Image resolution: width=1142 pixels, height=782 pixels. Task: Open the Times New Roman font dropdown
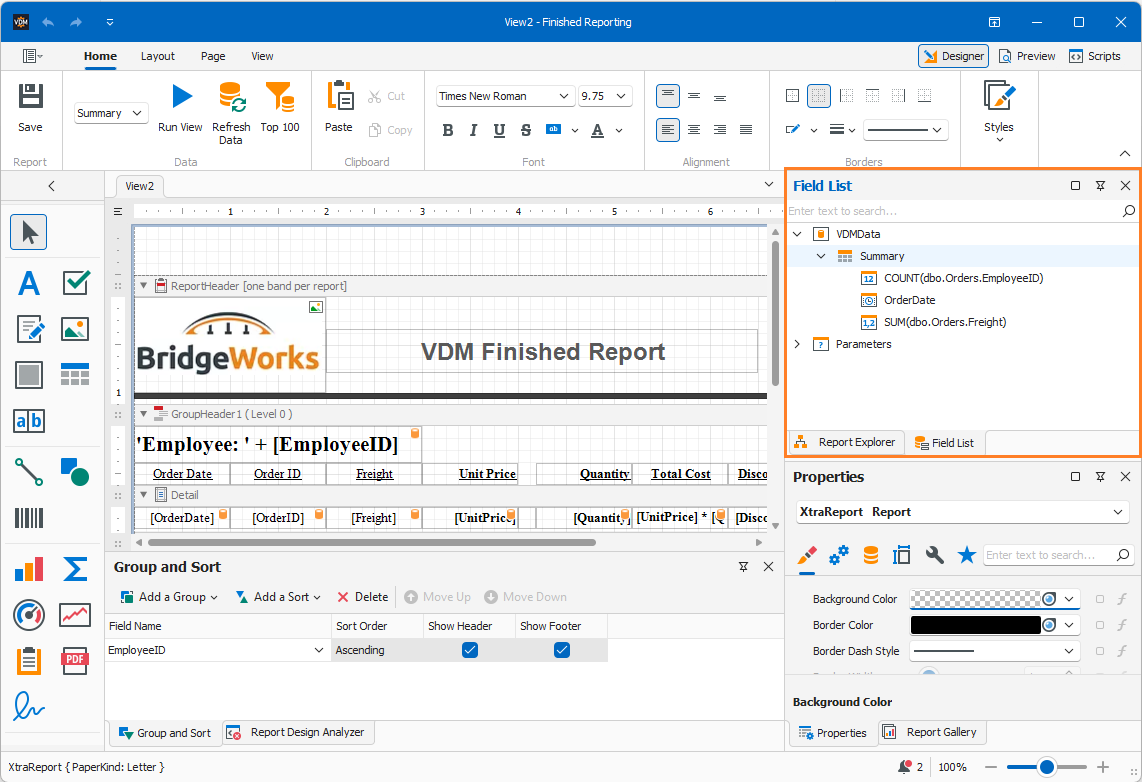point(563,96)
